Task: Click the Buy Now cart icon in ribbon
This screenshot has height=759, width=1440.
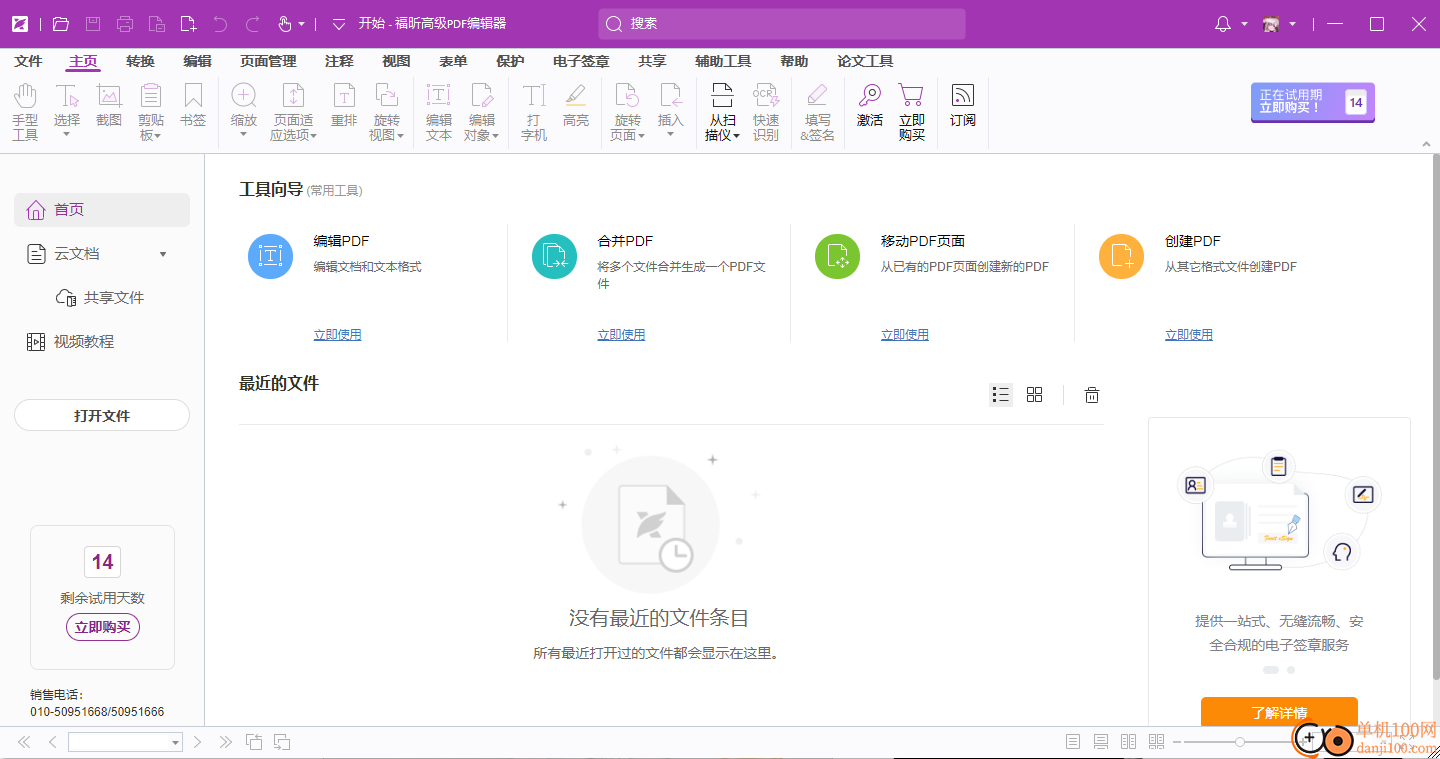Action: (x=911, y=96)
